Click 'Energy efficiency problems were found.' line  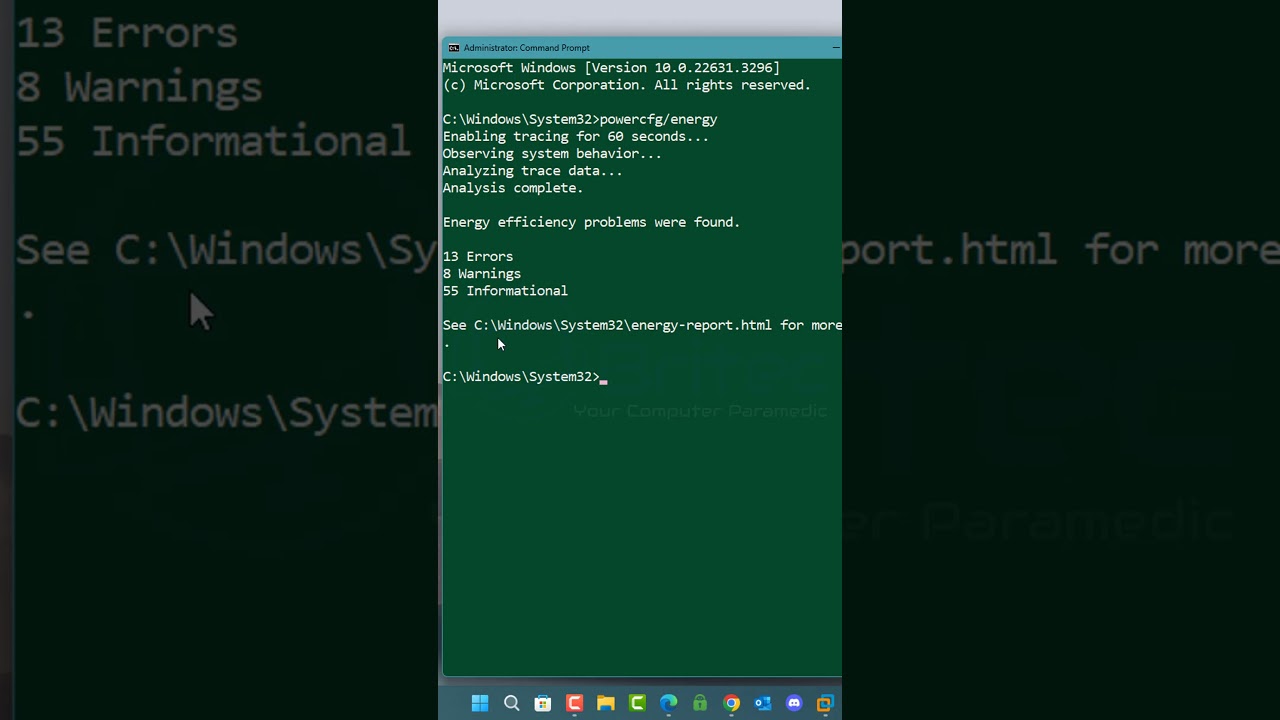pos(592,222)
